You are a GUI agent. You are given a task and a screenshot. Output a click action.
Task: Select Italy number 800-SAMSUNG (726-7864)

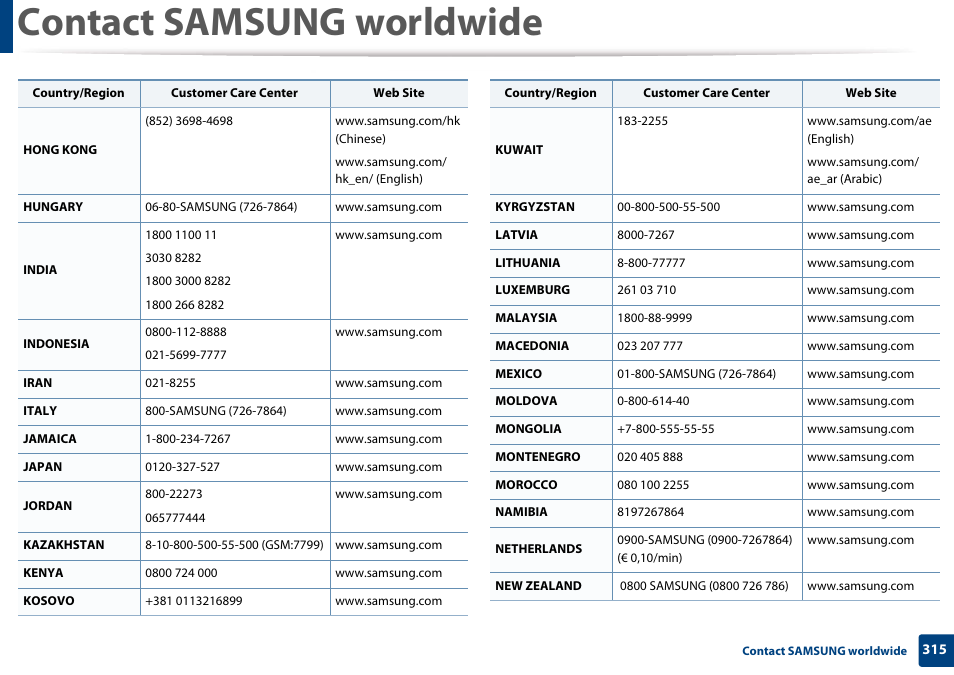coord(215,411)
